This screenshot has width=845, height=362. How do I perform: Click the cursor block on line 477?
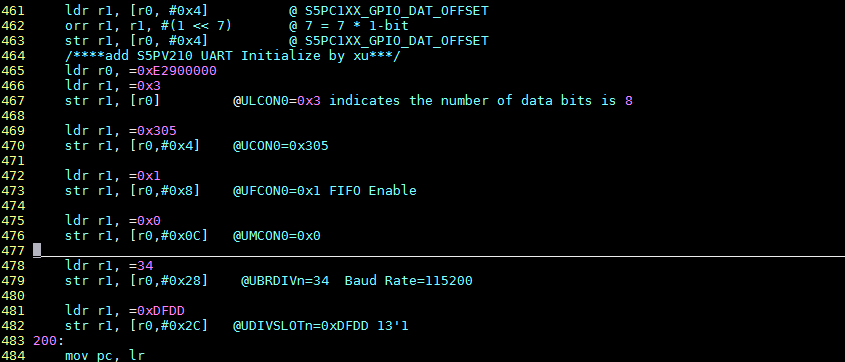coord(37,250)
